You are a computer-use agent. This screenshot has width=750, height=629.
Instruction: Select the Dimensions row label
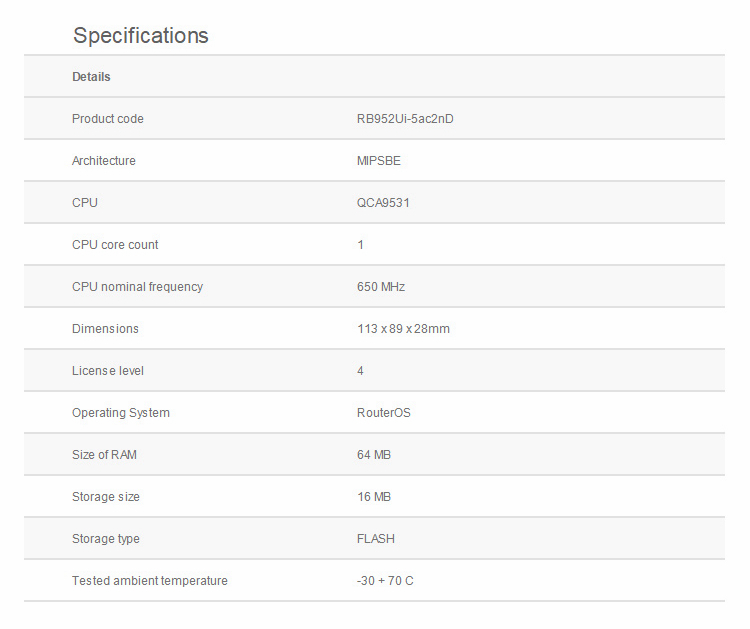[105, 329]
